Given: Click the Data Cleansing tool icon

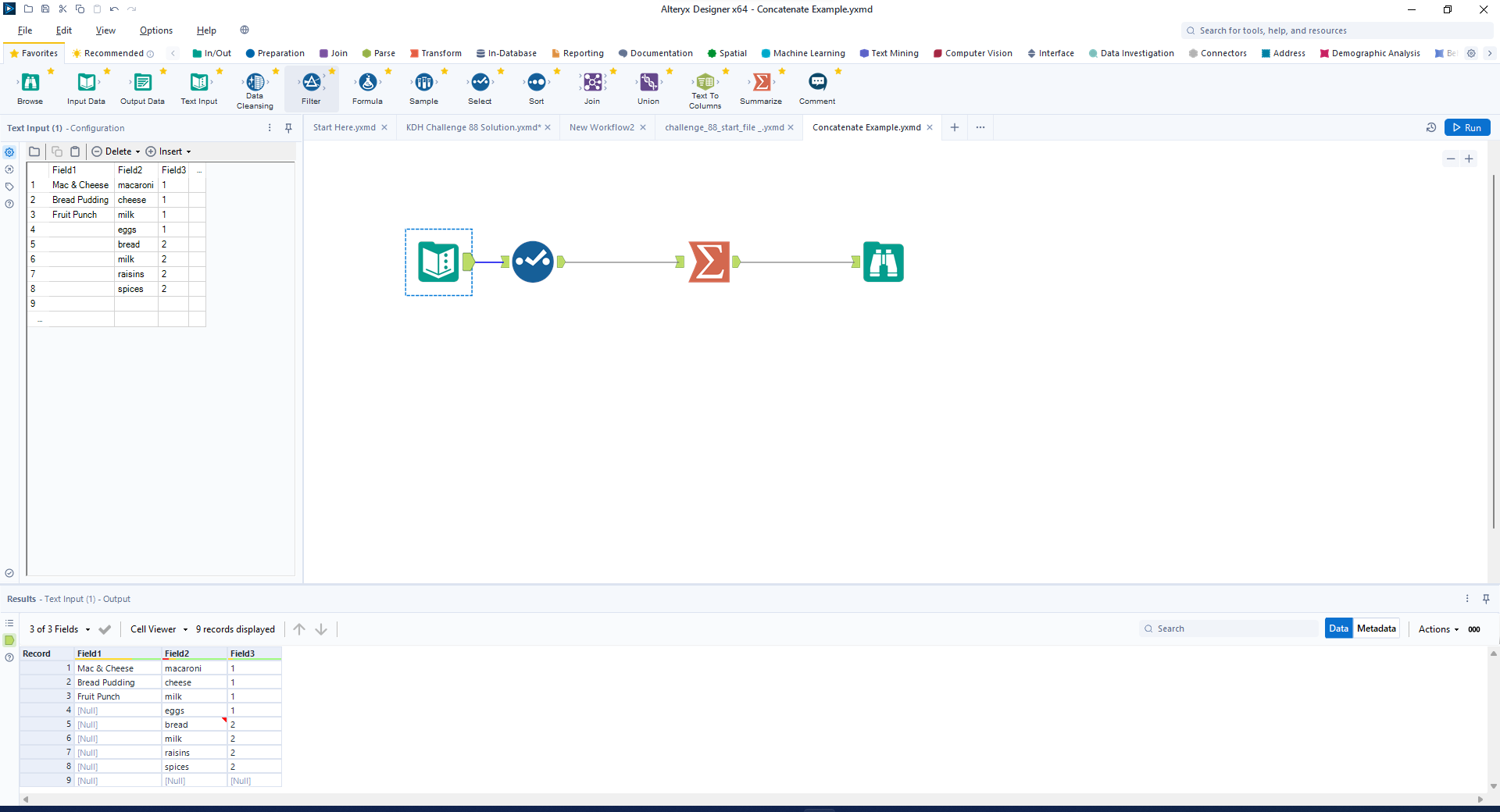Looking at the screenshot, I should pos(255,82).
